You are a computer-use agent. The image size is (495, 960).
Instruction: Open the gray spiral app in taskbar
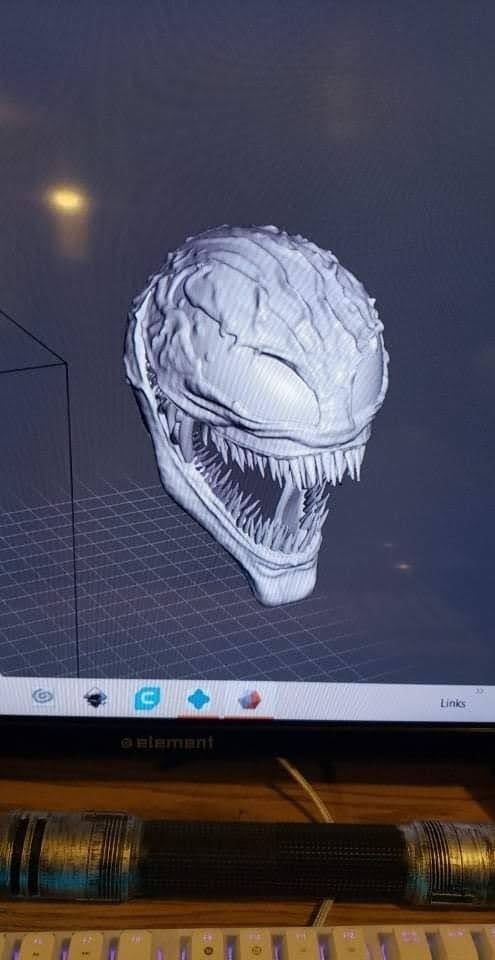tap(43, 696)
